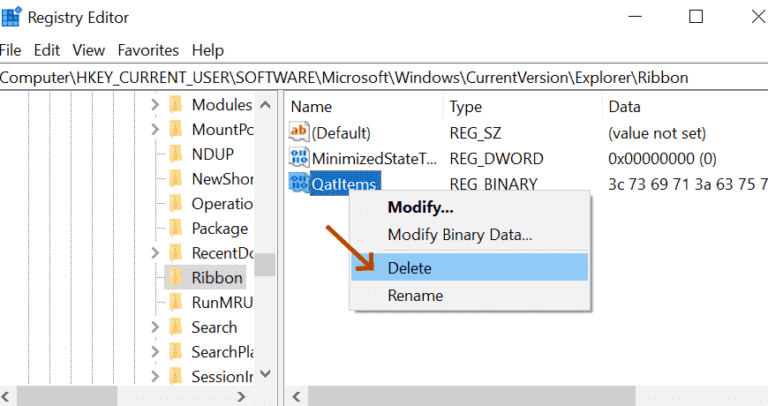Choose Delete from the context menu
768x406 pixels.
pyautogui.click(x=410, y=268)
